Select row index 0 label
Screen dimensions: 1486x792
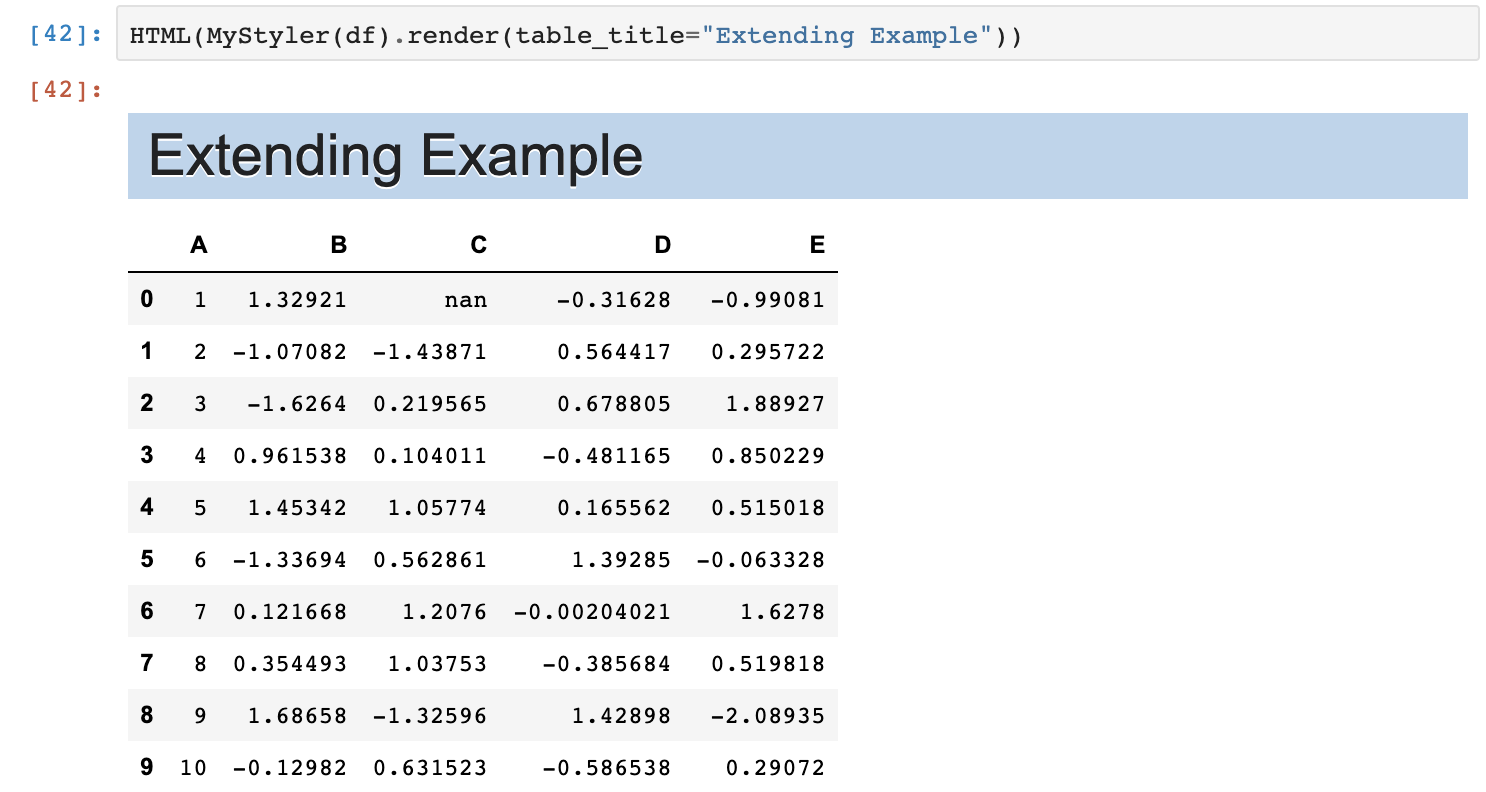(147, 299)
